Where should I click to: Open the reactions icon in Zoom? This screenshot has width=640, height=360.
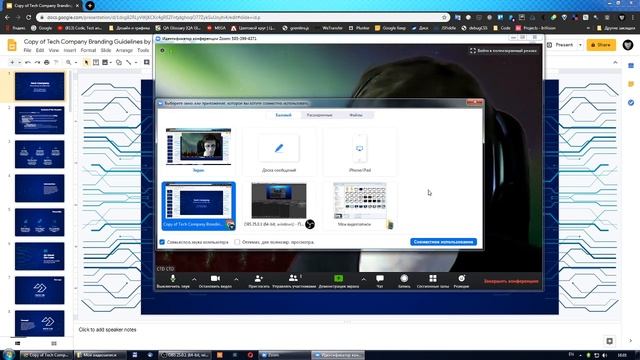461,278
